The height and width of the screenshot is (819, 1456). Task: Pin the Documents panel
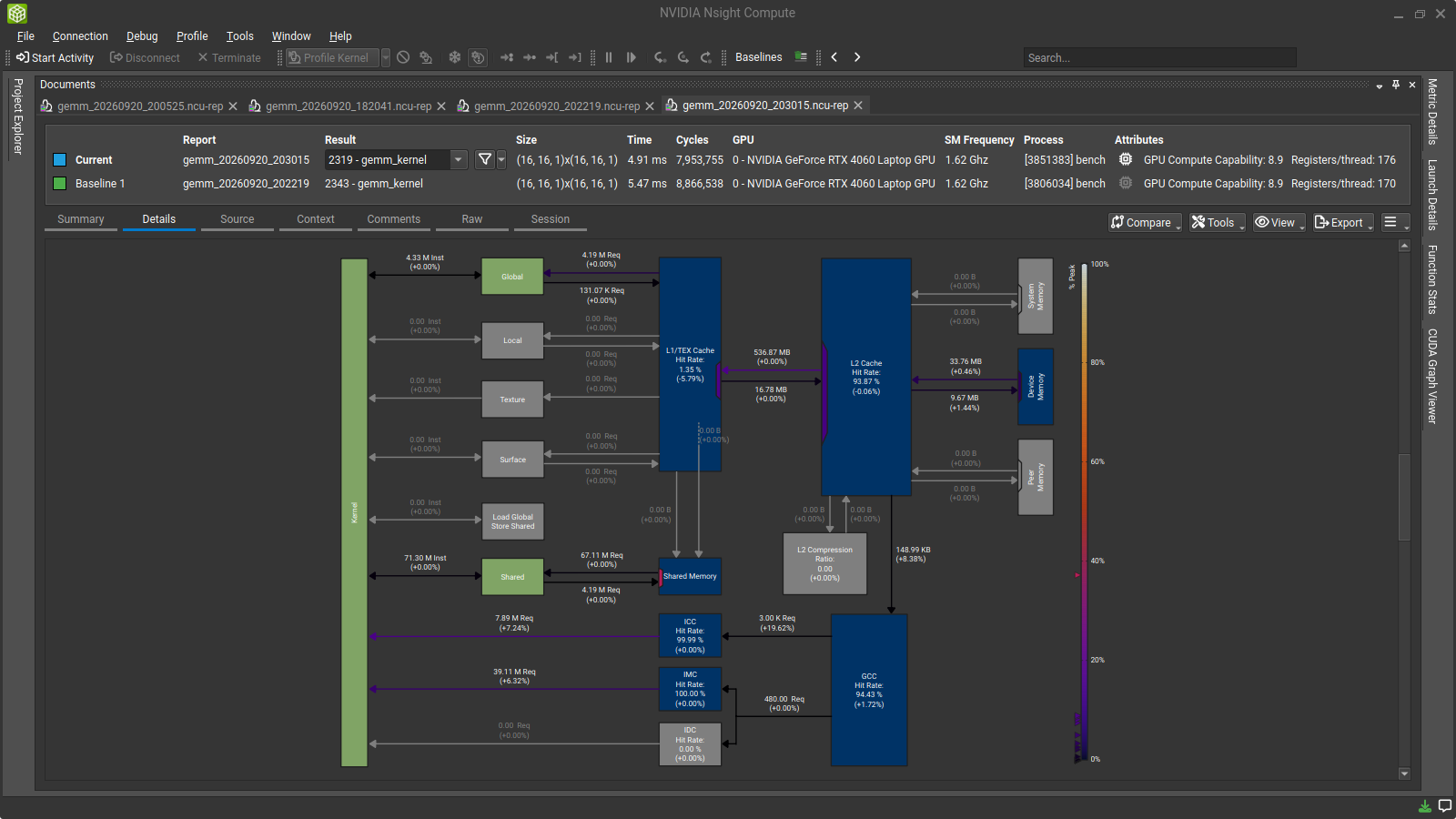coord(1396,85)
